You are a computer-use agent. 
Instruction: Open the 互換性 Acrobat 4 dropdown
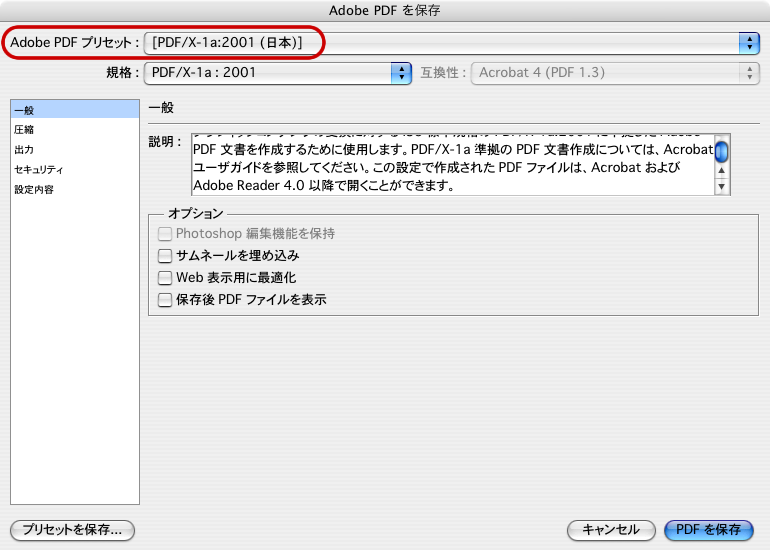click(615, 73)
